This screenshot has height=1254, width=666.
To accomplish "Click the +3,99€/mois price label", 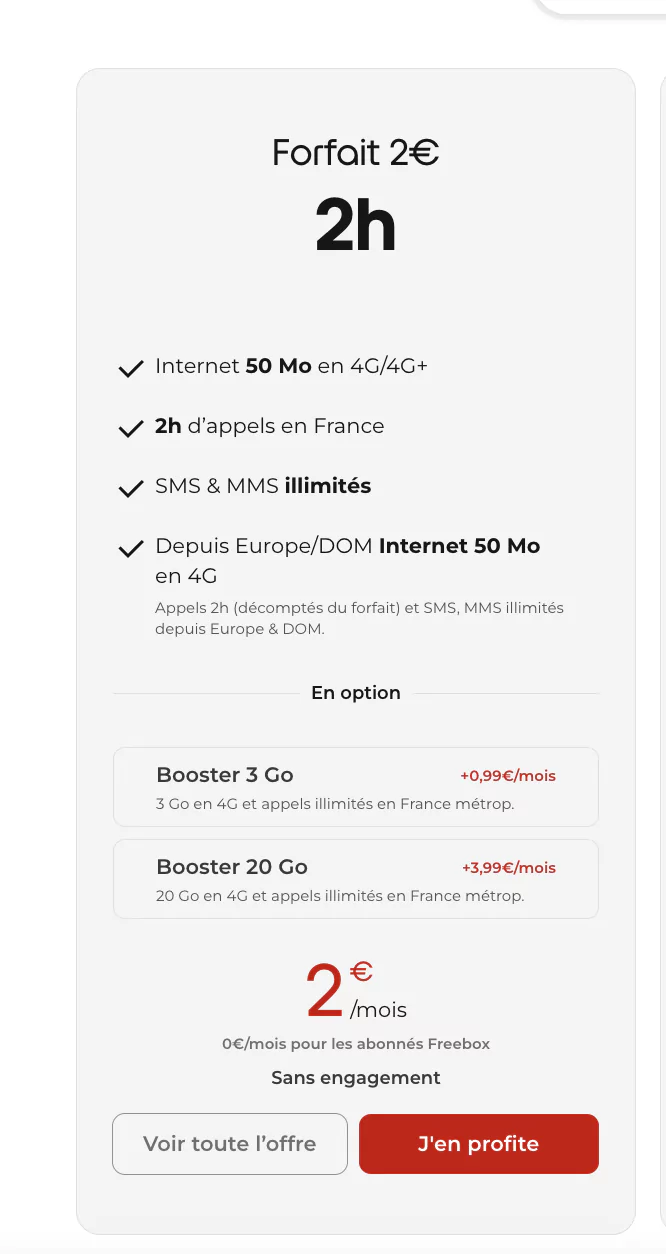I will [508, 868].
